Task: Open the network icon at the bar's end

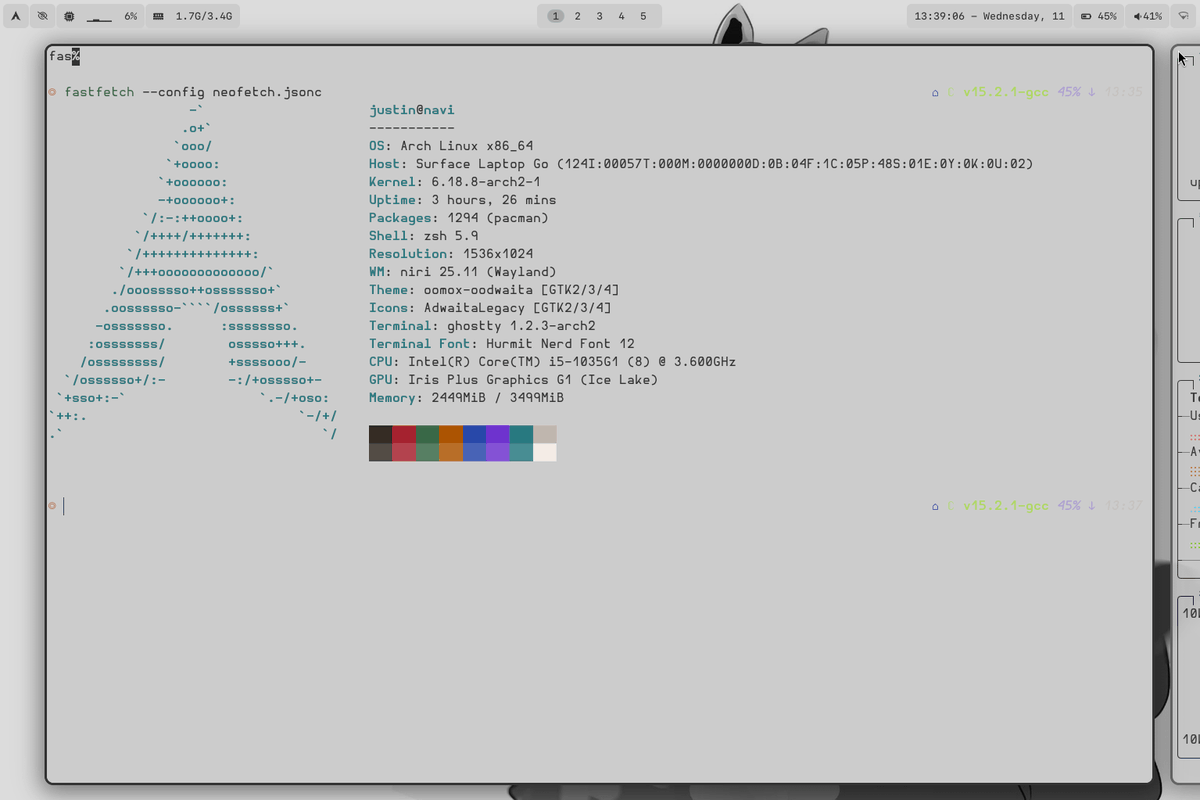Action: (1184, 16)
